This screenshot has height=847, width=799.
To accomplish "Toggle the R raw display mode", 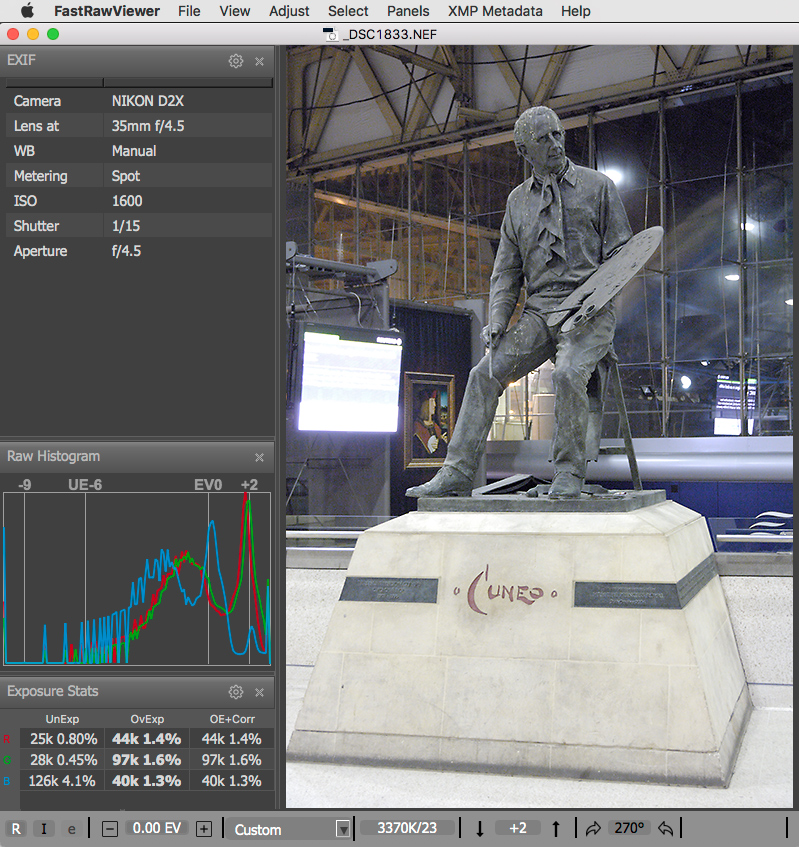I will tap(16, 829).
